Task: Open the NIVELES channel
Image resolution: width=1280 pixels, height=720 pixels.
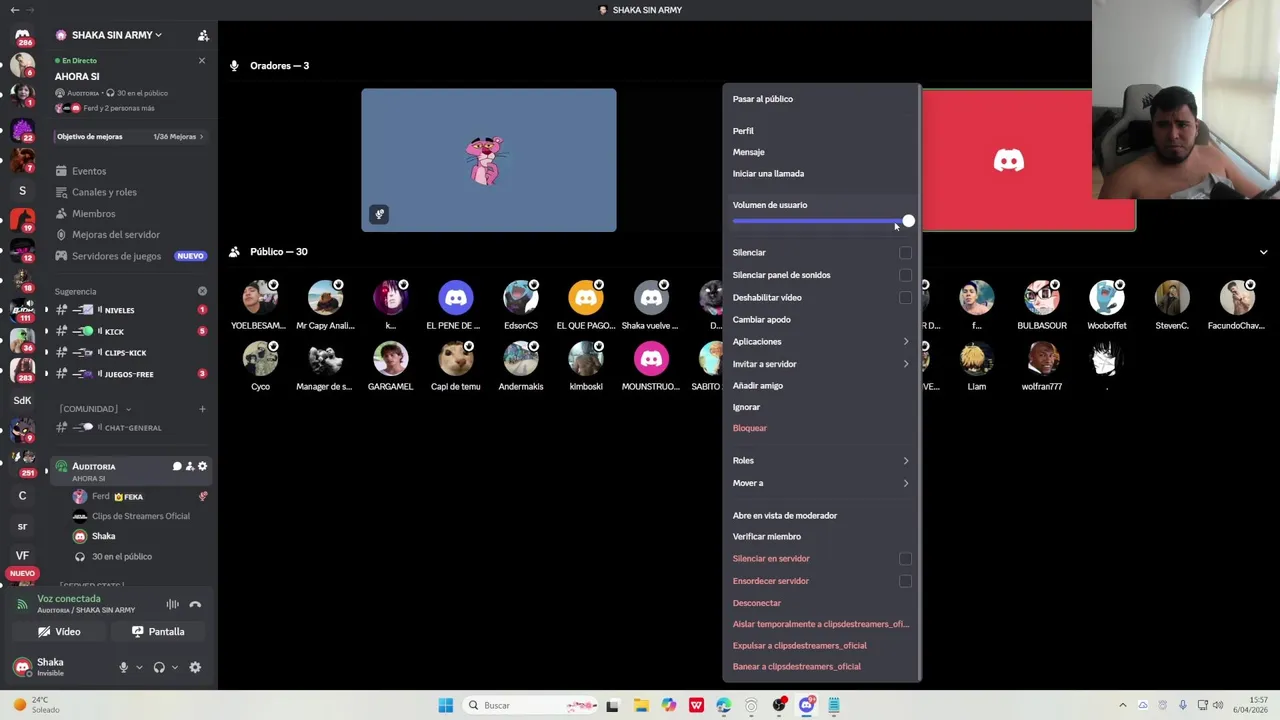Action: pyautogui.click(x=130, y=310)
